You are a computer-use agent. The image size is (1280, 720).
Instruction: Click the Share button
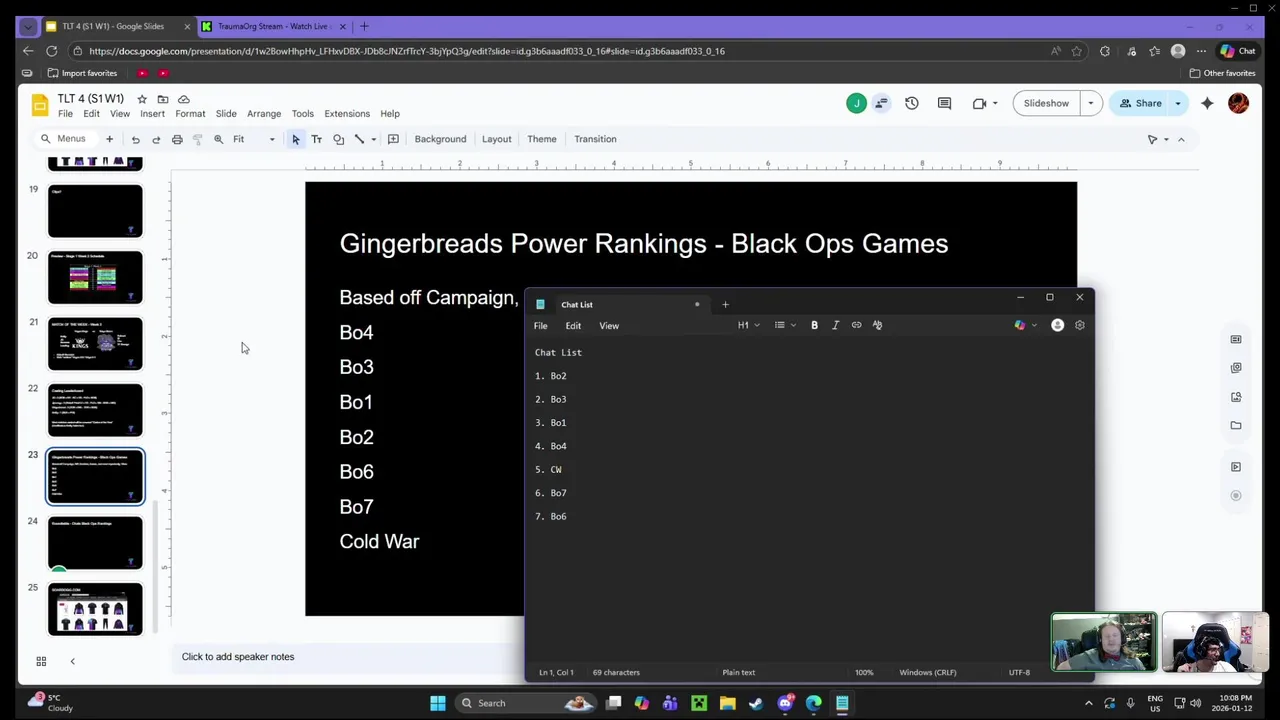1140,103
